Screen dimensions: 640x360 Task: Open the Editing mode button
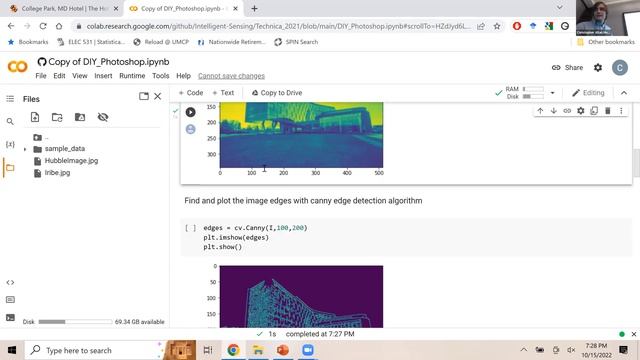pos(588,93)
